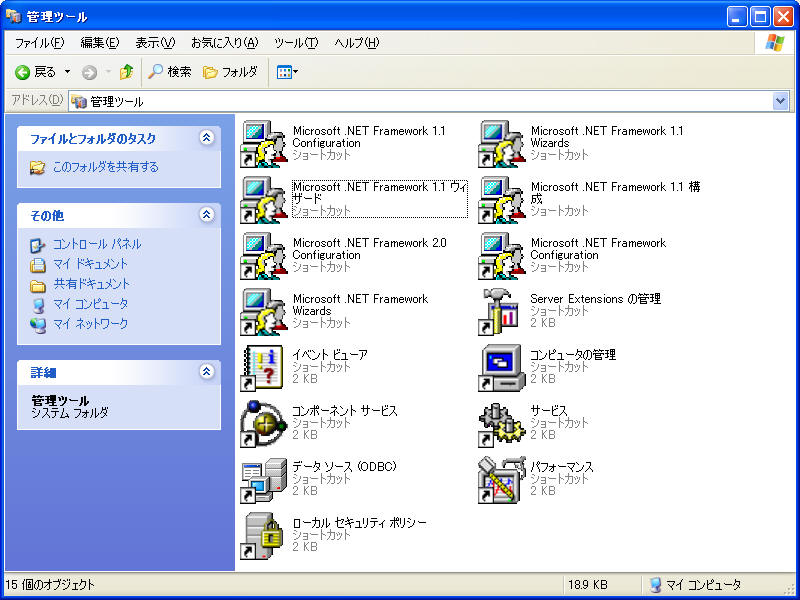Open Microsoft .NET Framework 1.1 Configuration shortcut icon

[263, 144]
